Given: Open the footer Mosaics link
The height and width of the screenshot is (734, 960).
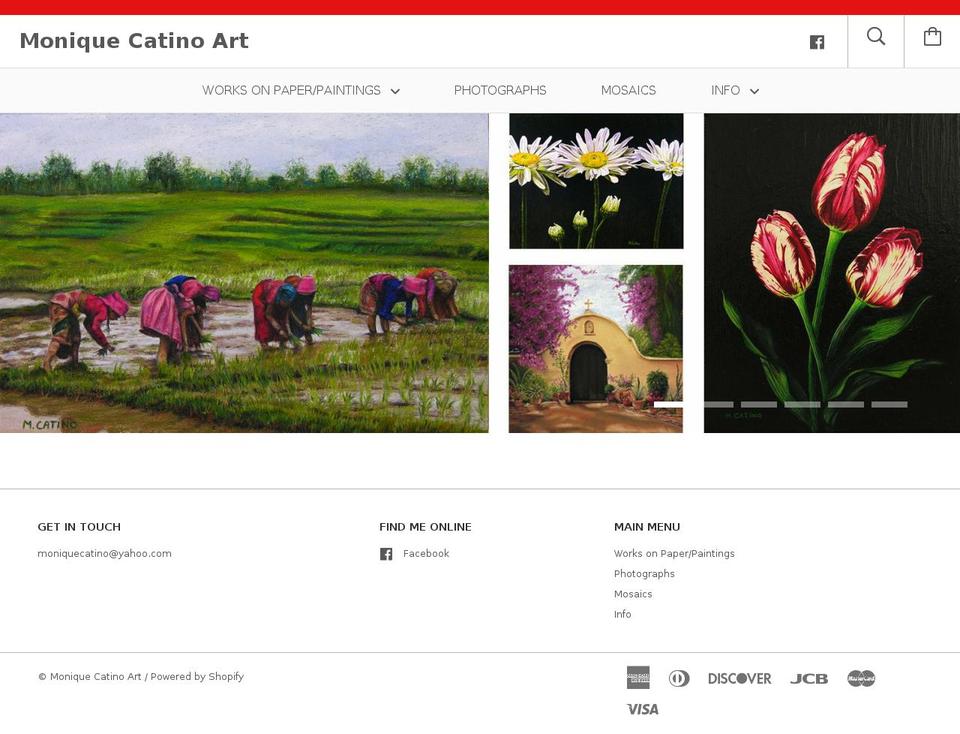Looking at the screenshot, I should (633, 594).
